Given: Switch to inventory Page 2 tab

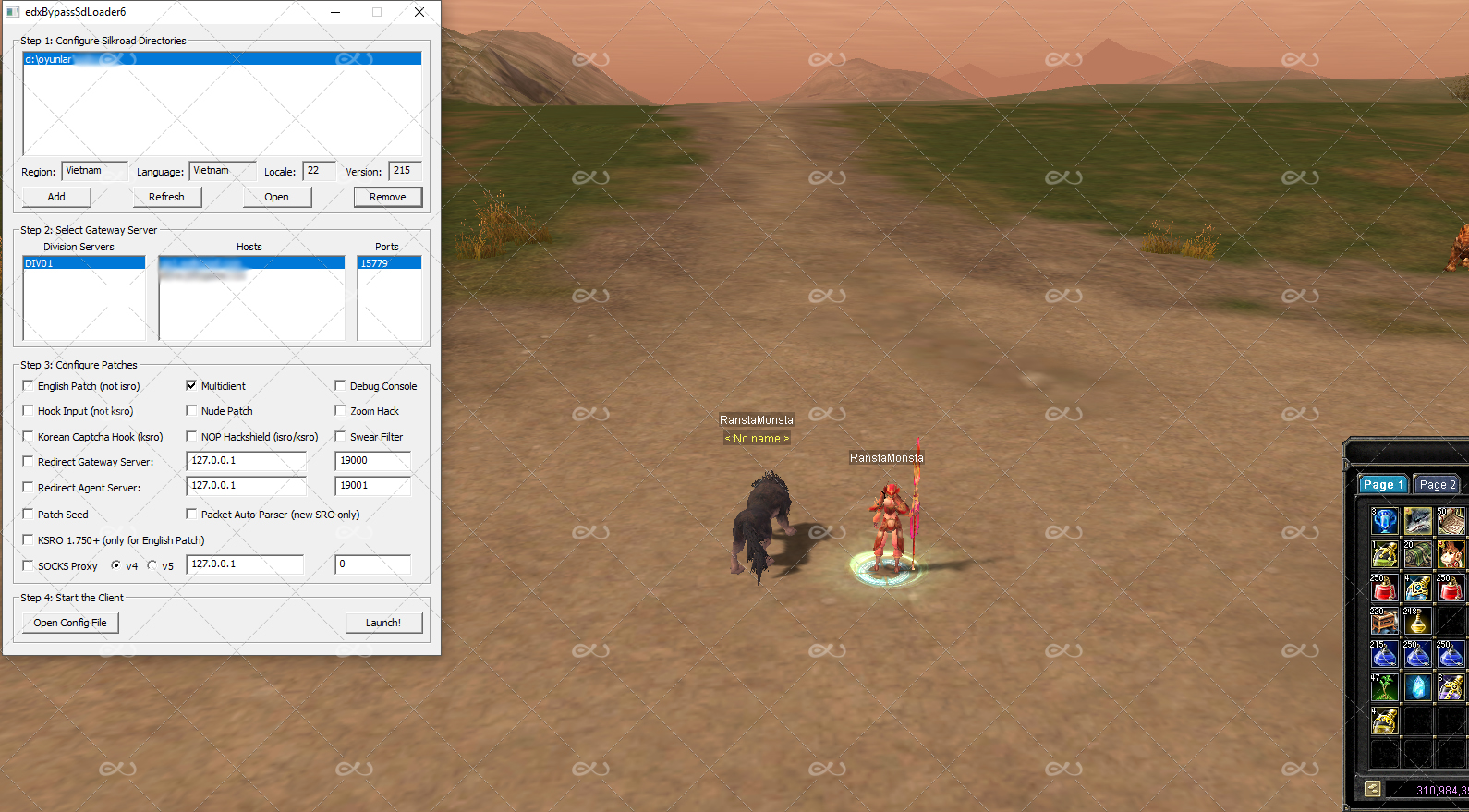Looking at the screenshot, I should 1438,484.
